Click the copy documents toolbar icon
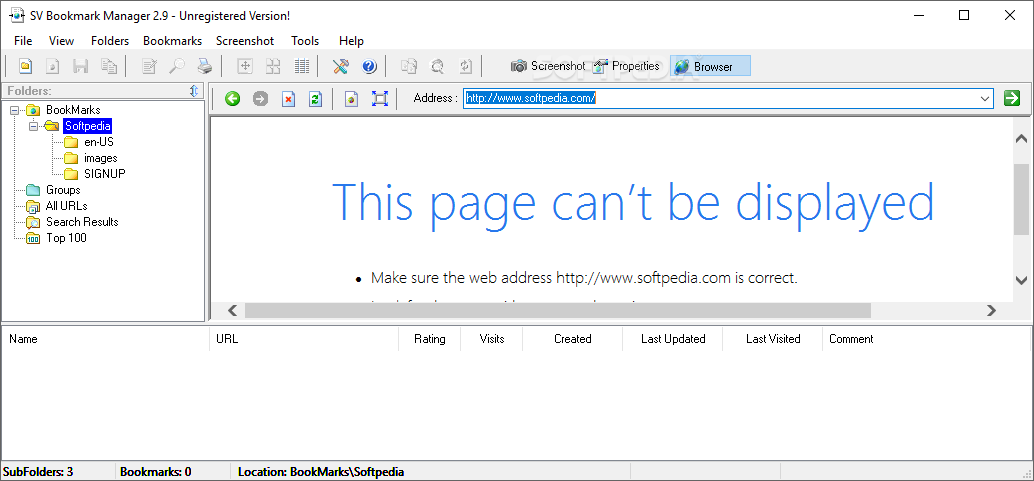Screen dimensions: 1034x481 coord(108,66)
